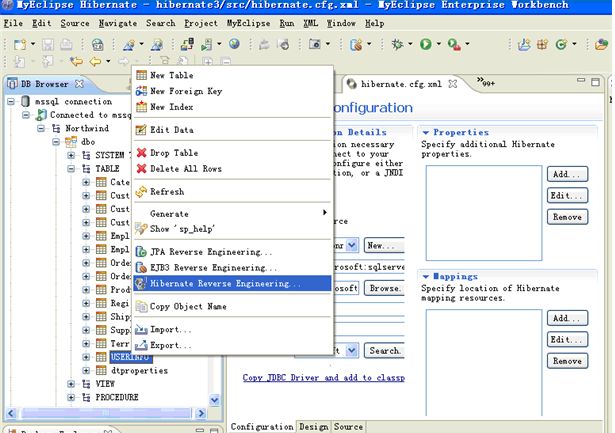Click the Print toolbar icon

tap(66, 44)
